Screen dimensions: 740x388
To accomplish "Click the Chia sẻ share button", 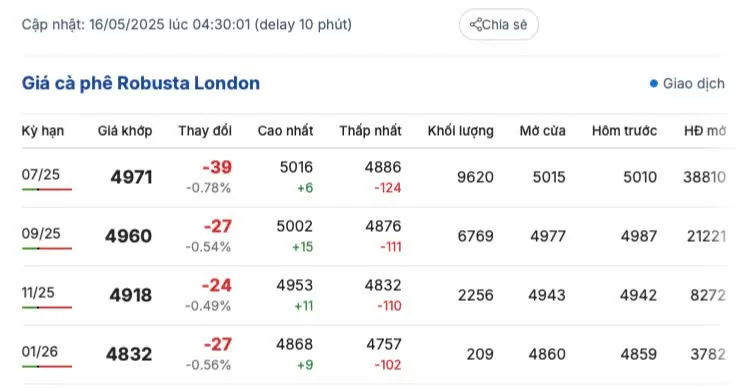I will (498, 25).
